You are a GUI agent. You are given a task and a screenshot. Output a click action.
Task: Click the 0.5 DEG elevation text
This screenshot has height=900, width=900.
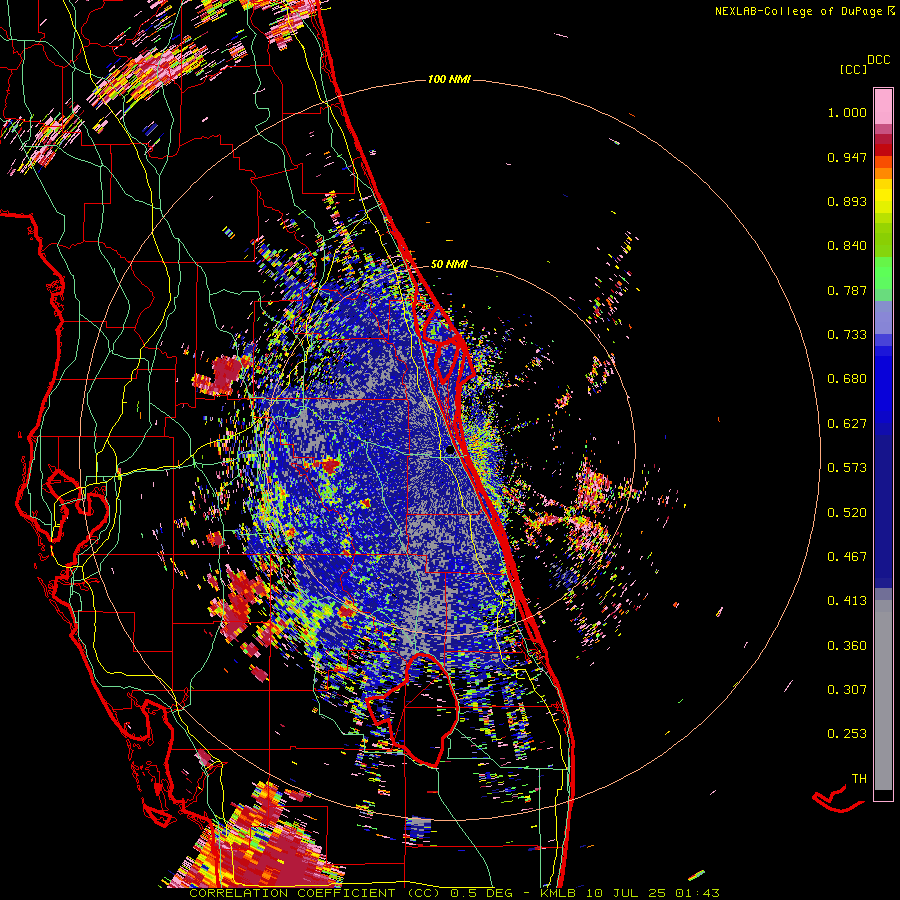pos(482,893)
